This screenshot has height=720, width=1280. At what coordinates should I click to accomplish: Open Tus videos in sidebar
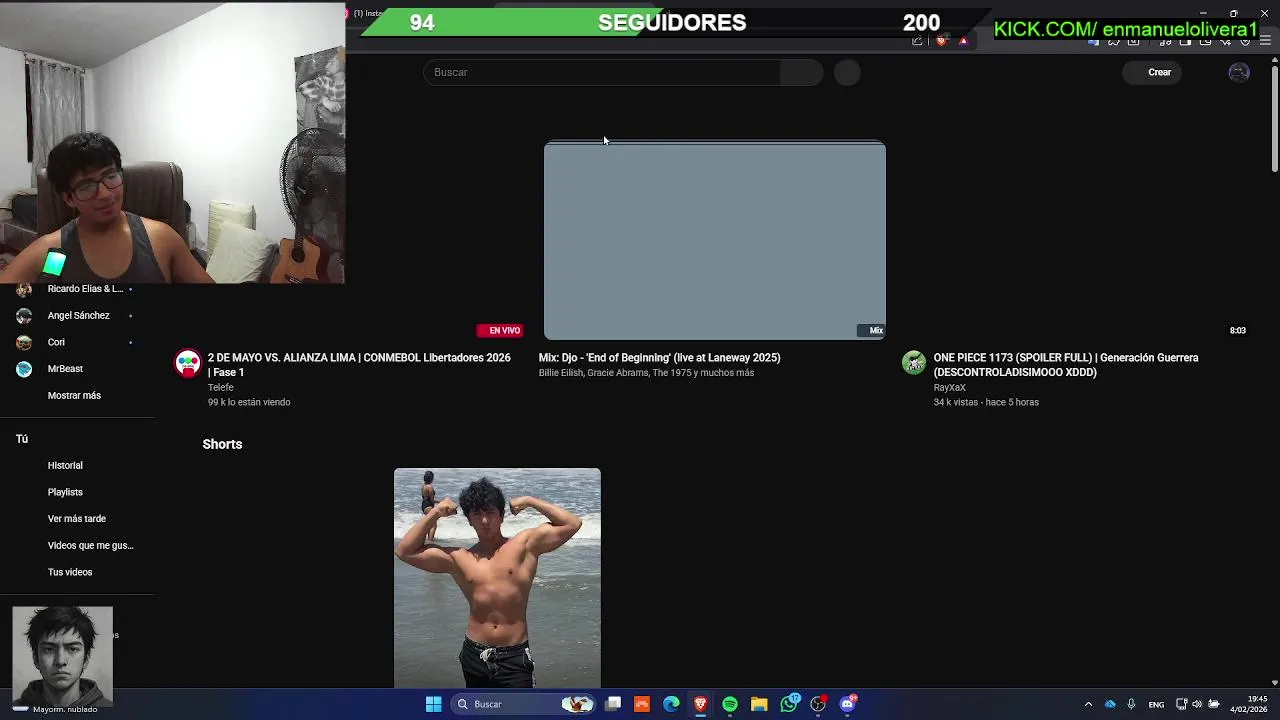70,572
